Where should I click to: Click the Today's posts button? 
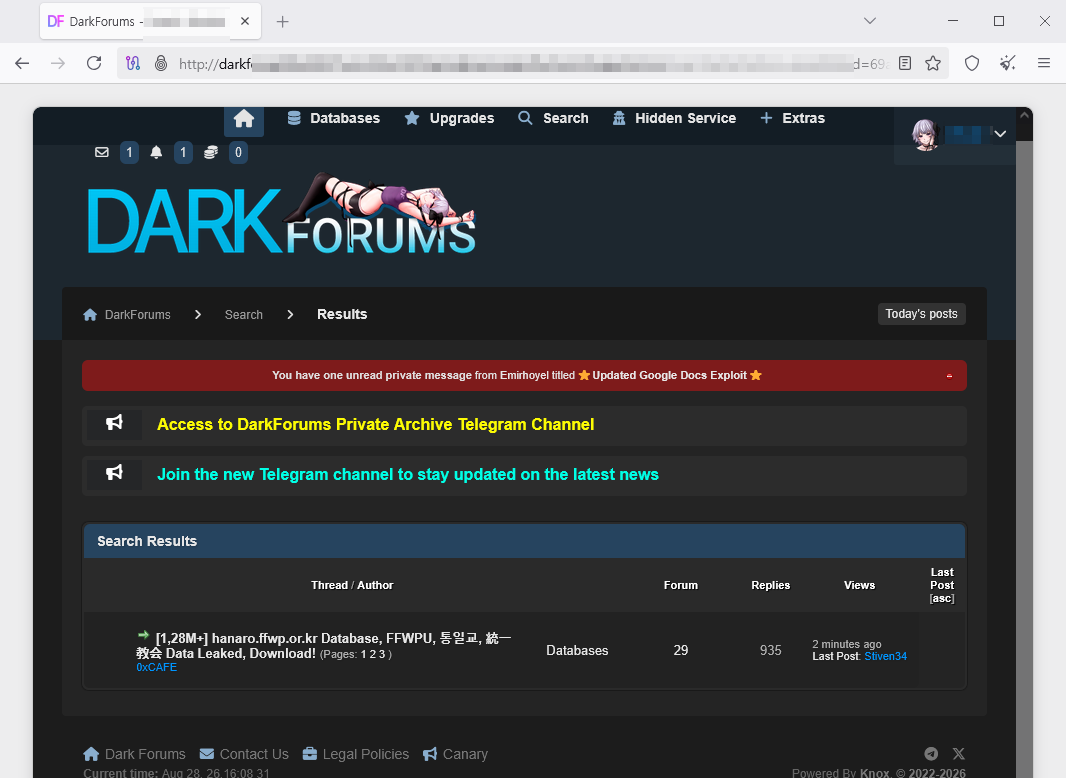tap(921, 314)
